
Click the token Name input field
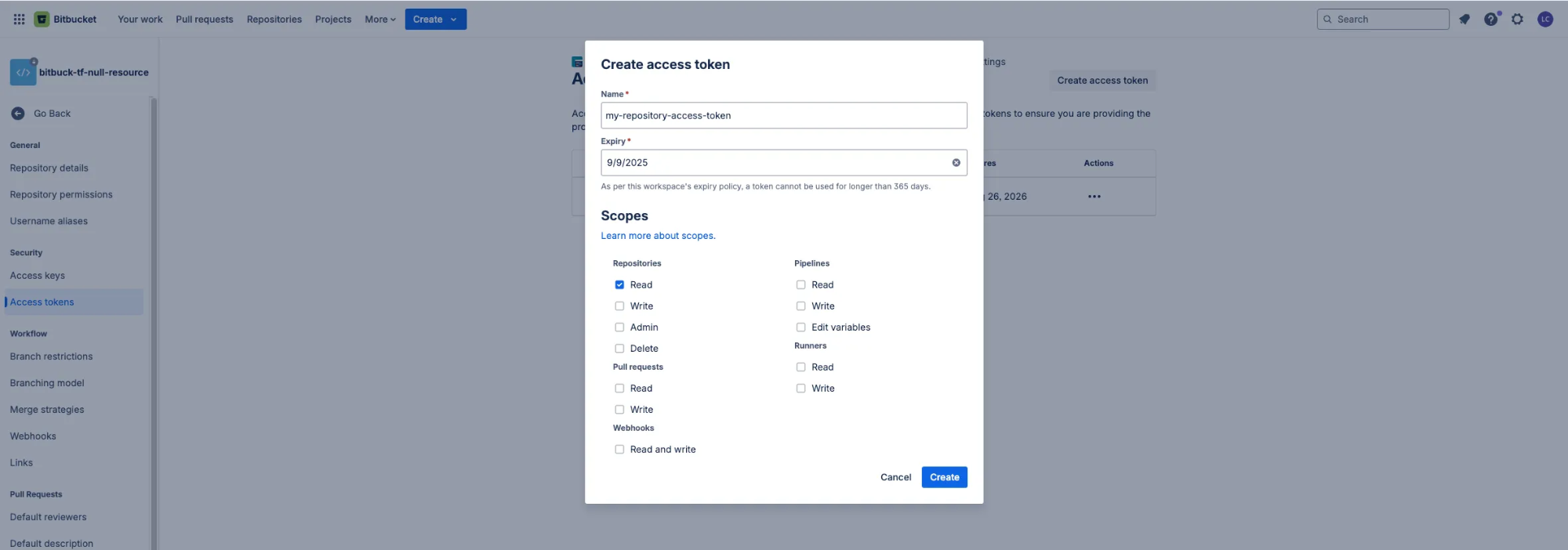(783, 115)
